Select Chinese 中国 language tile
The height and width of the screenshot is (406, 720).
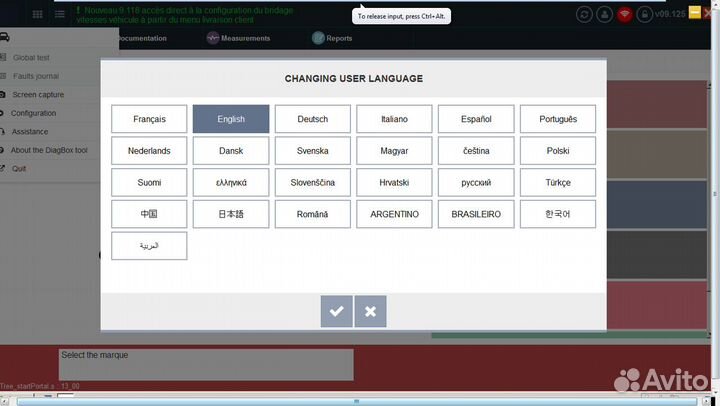pos(149,214)
